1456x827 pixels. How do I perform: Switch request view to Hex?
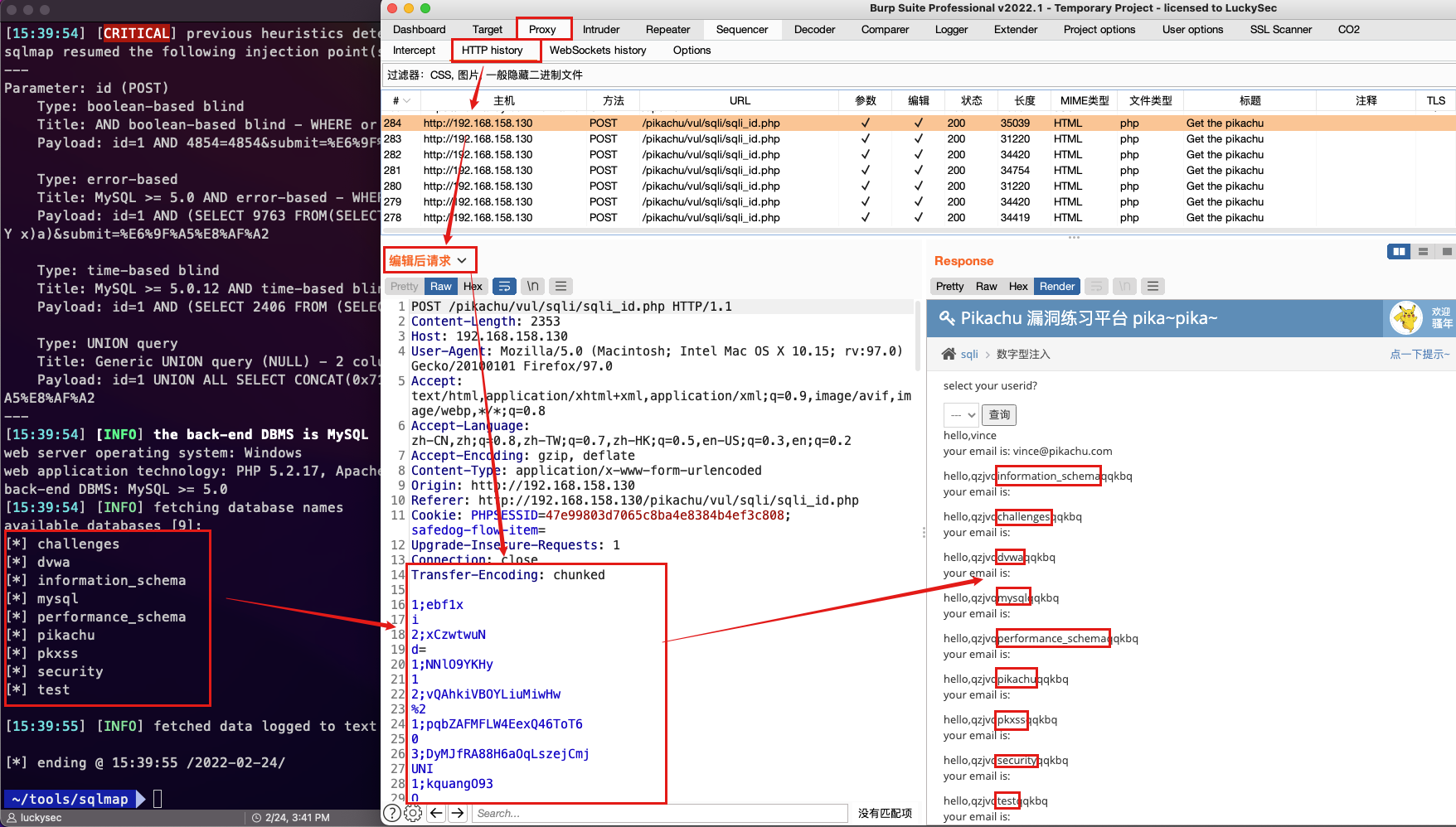pos(473,286)
